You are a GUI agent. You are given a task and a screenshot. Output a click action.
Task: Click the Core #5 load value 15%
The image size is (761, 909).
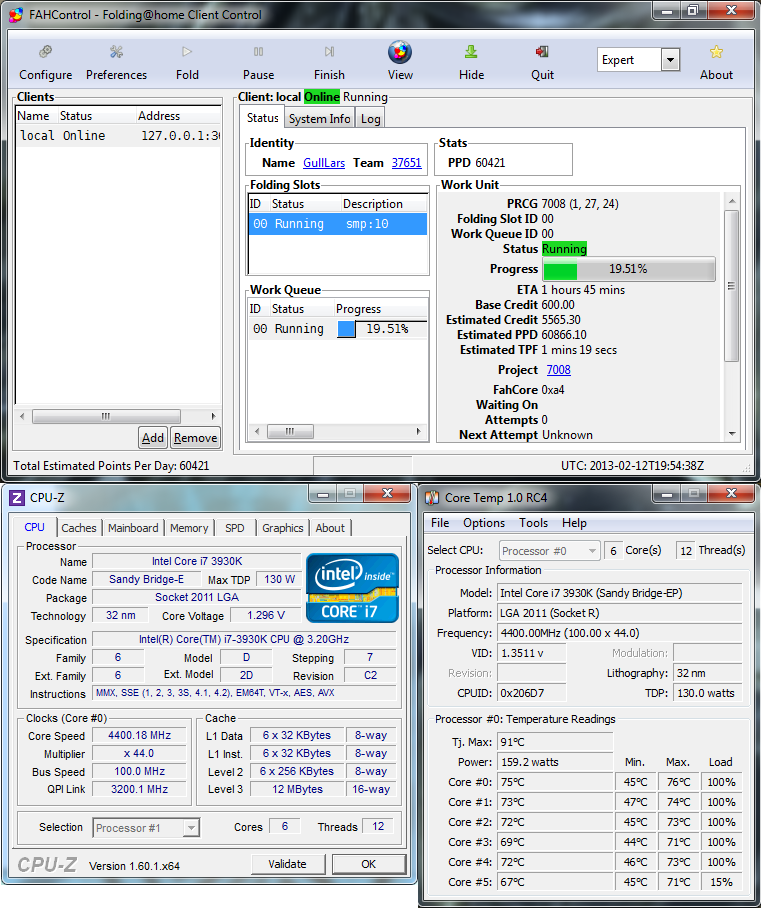click(721, 882)
